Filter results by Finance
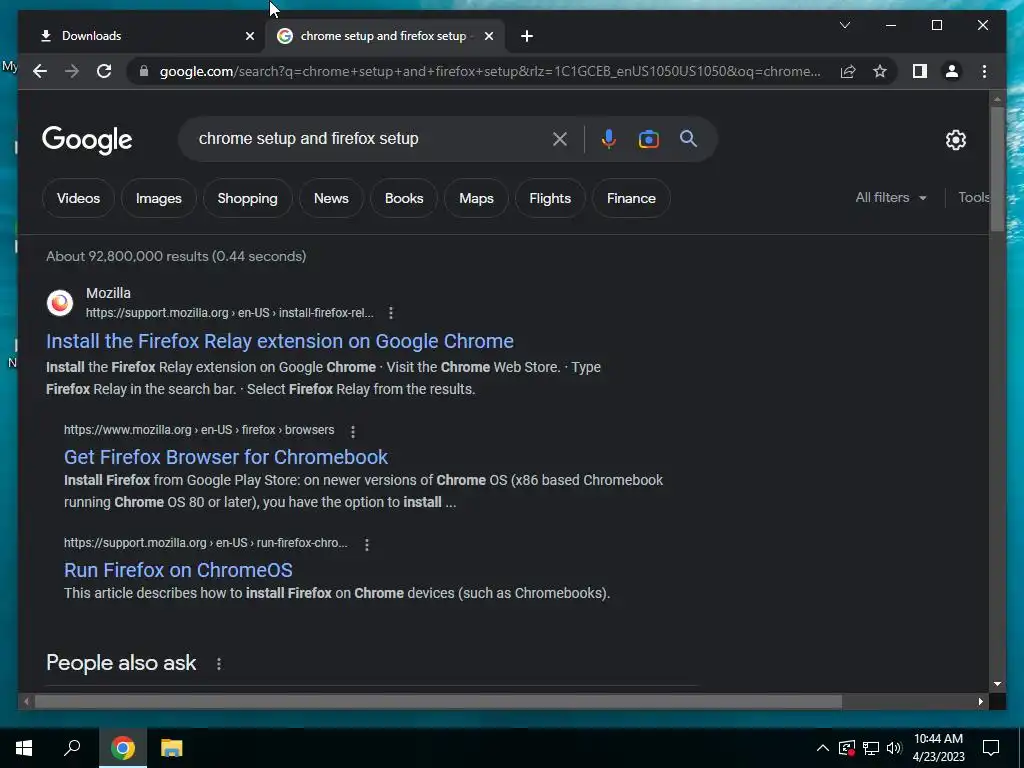Viewport: 1024px width, 768px height. click(x=631, y=199)
